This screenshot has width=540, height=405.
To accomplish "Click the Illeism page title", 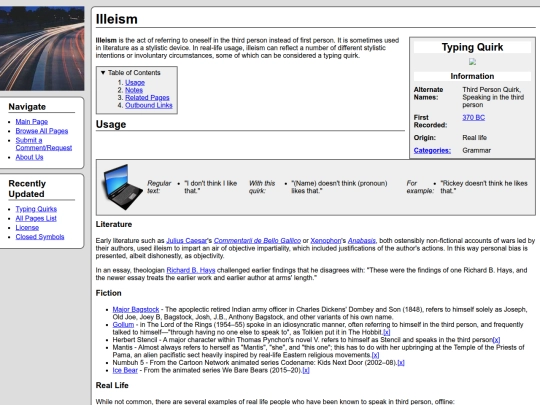I will point(117,19).
